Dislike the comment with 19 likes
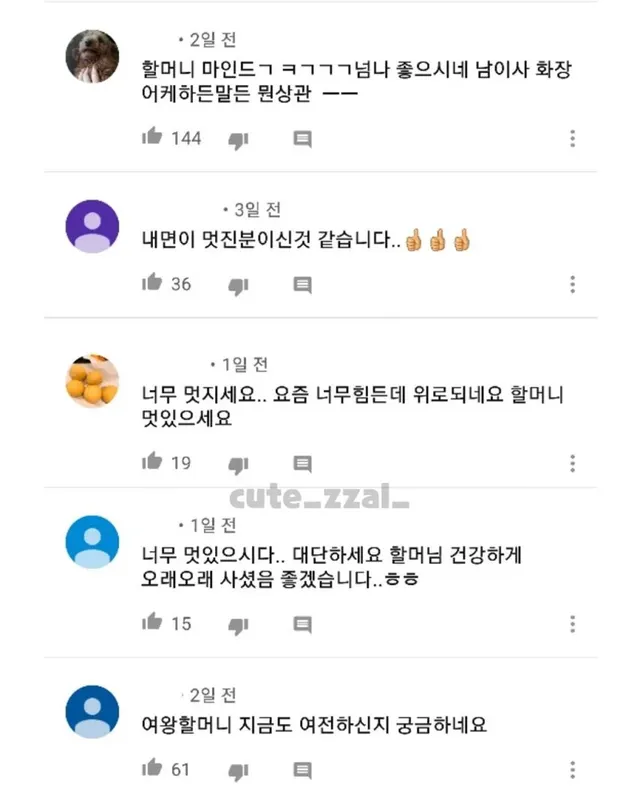The width and height of the screenshot is (640, 800). click(238, 465)
